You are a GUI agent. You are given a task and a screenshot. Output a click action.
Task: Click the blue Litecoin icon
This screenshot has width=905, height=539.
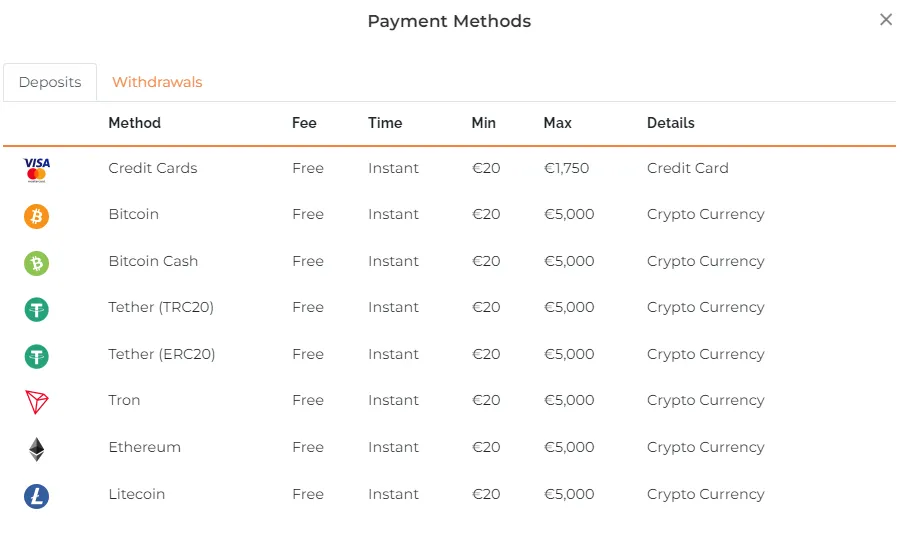click(36, 496)
